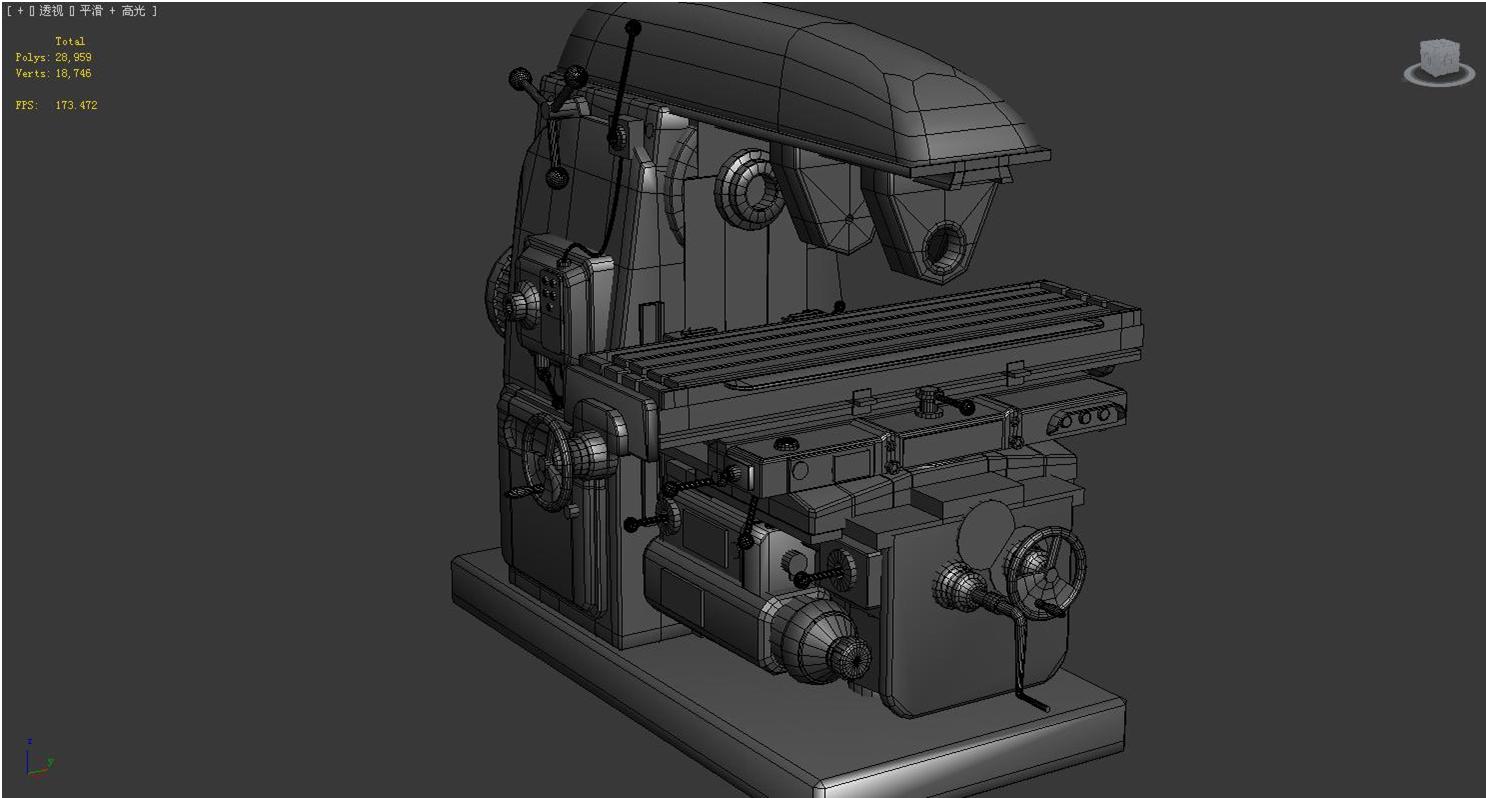Screen dimensions: 1486x798
Task: Open the viewport "+" general menu
Action: pyautogui.click(x=20, y=11)
